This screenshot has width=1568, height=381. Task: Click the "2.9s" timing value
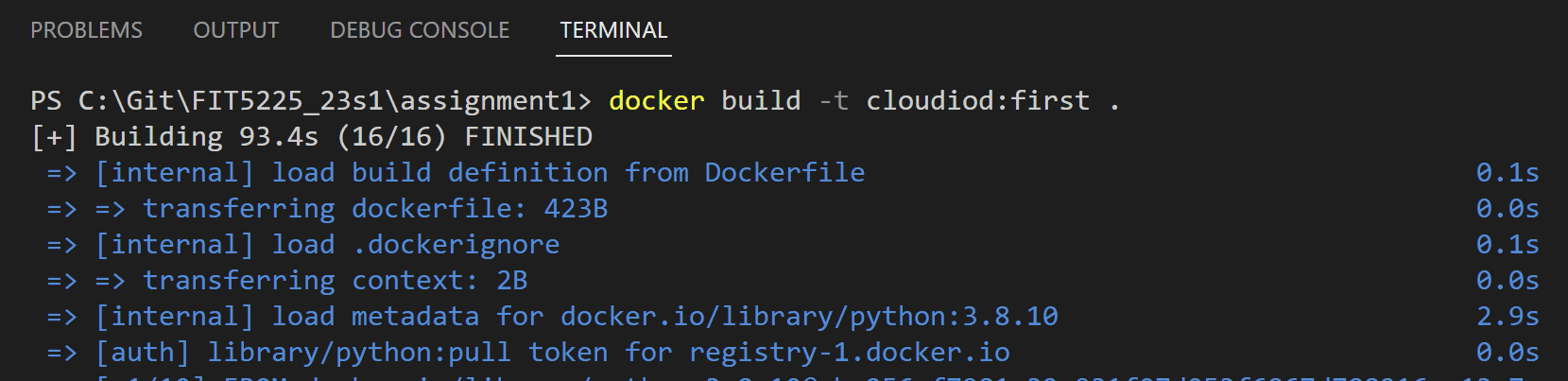[1508, 317]
